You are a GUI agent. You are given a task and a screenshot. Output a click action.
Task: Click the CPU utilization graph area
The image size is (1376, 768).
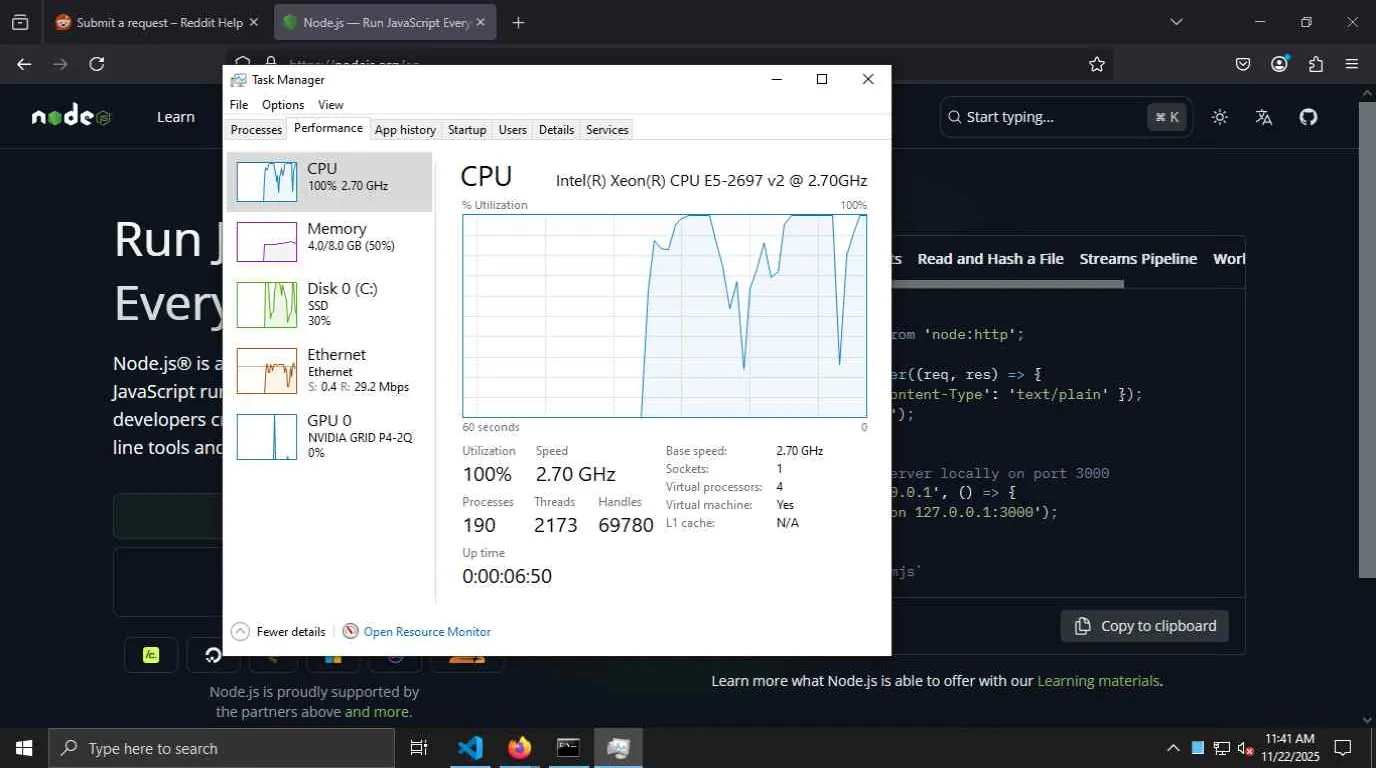[664, 315]
